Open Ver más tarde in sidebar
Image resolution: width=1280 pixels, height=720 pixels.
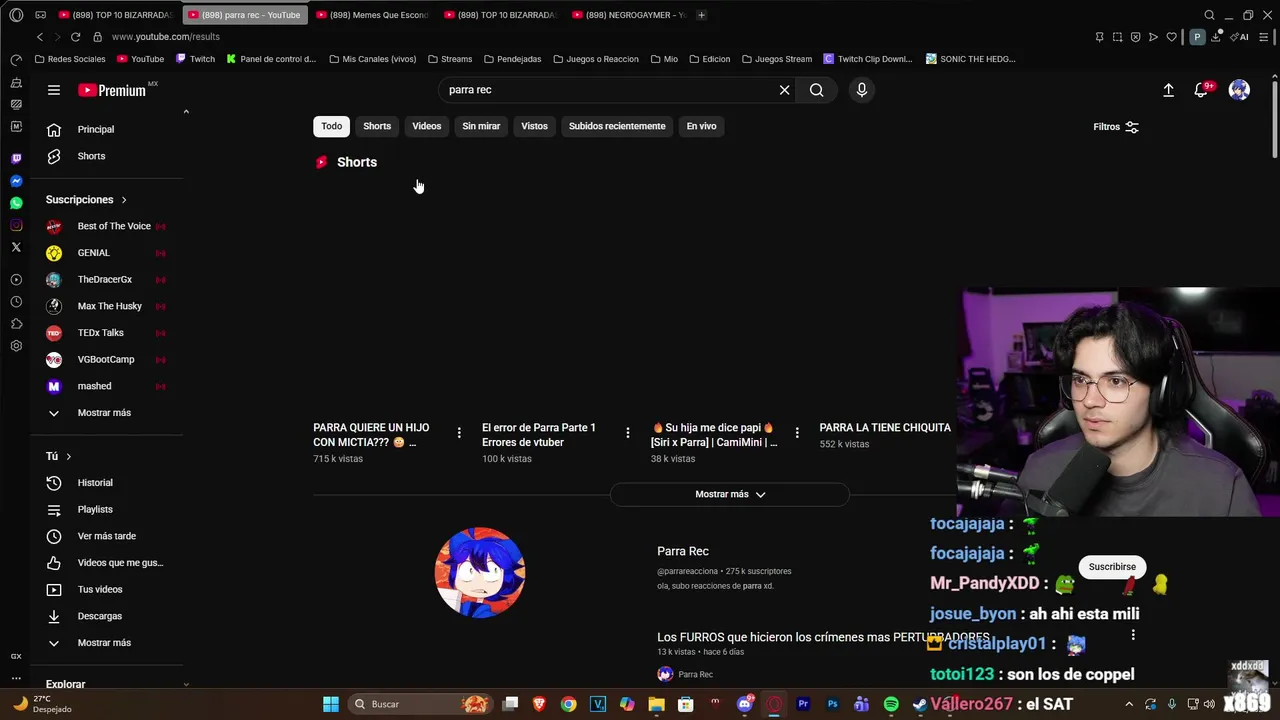106,536
